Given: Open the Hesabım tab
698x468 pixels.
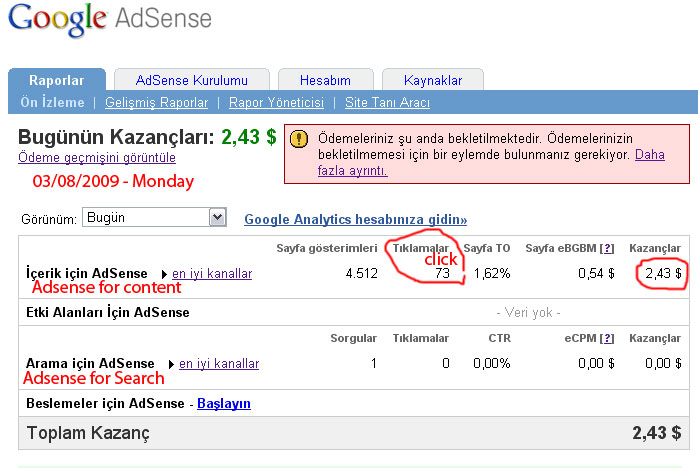Looking at the screenshot, I should coord(325,80).
